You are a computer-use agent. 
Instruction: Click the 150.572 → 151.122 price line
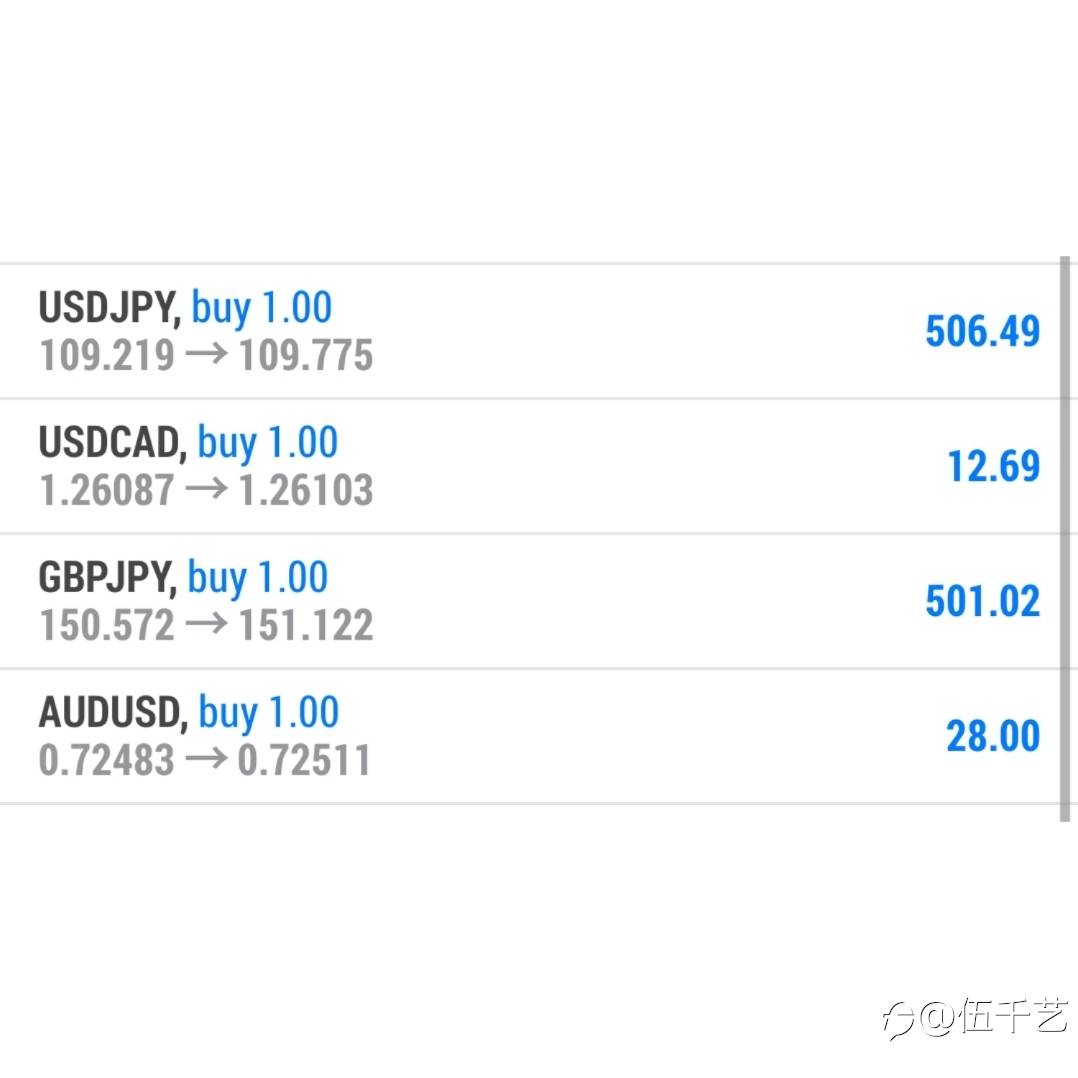(x=206, y=625)
